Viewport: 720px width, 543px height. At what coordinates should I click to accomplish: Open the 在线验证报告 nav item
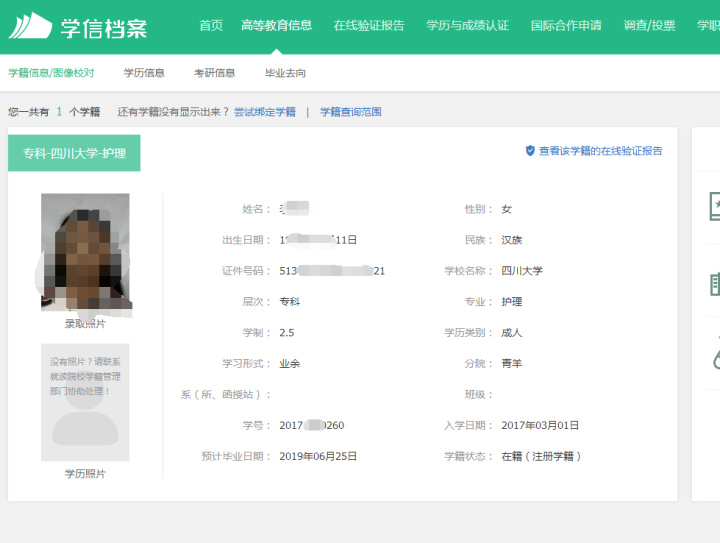point(369,25)
